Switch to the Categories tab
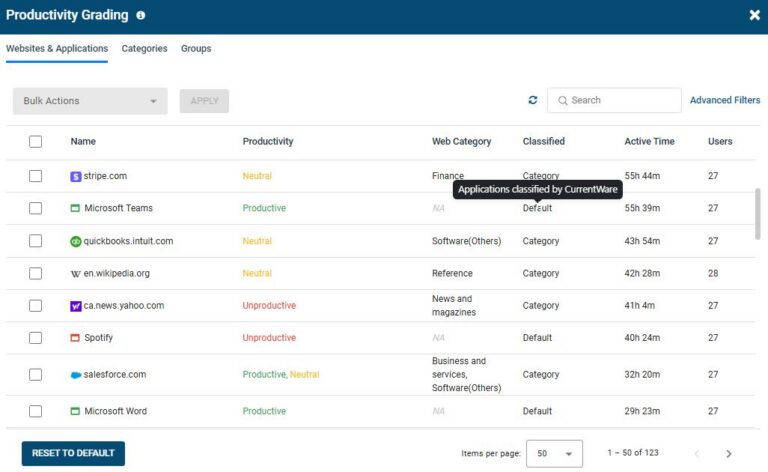Viewport: 768px width, 472px height. click(144, 48)
